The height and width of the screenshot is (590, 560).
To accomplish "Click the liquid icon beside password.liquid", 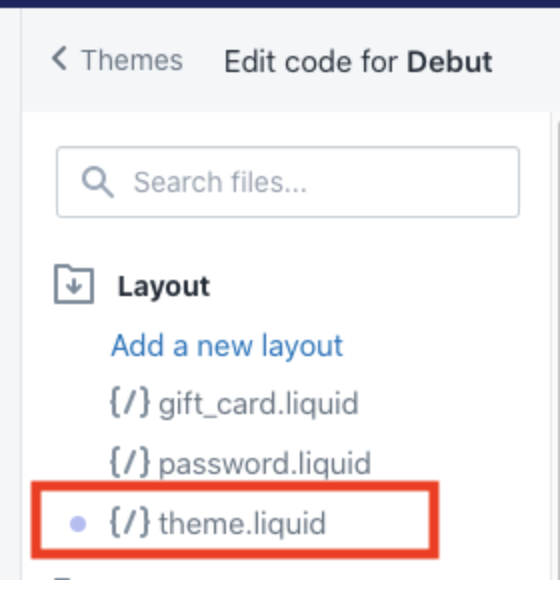I will [x=130, y=462].
